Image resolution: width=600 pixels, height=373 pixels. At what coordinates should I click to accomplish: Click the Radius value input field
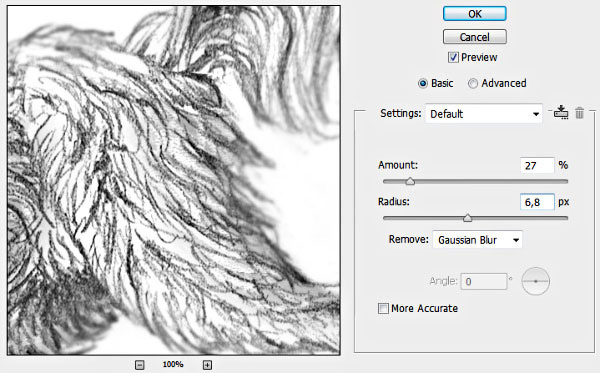click(537, 202)
